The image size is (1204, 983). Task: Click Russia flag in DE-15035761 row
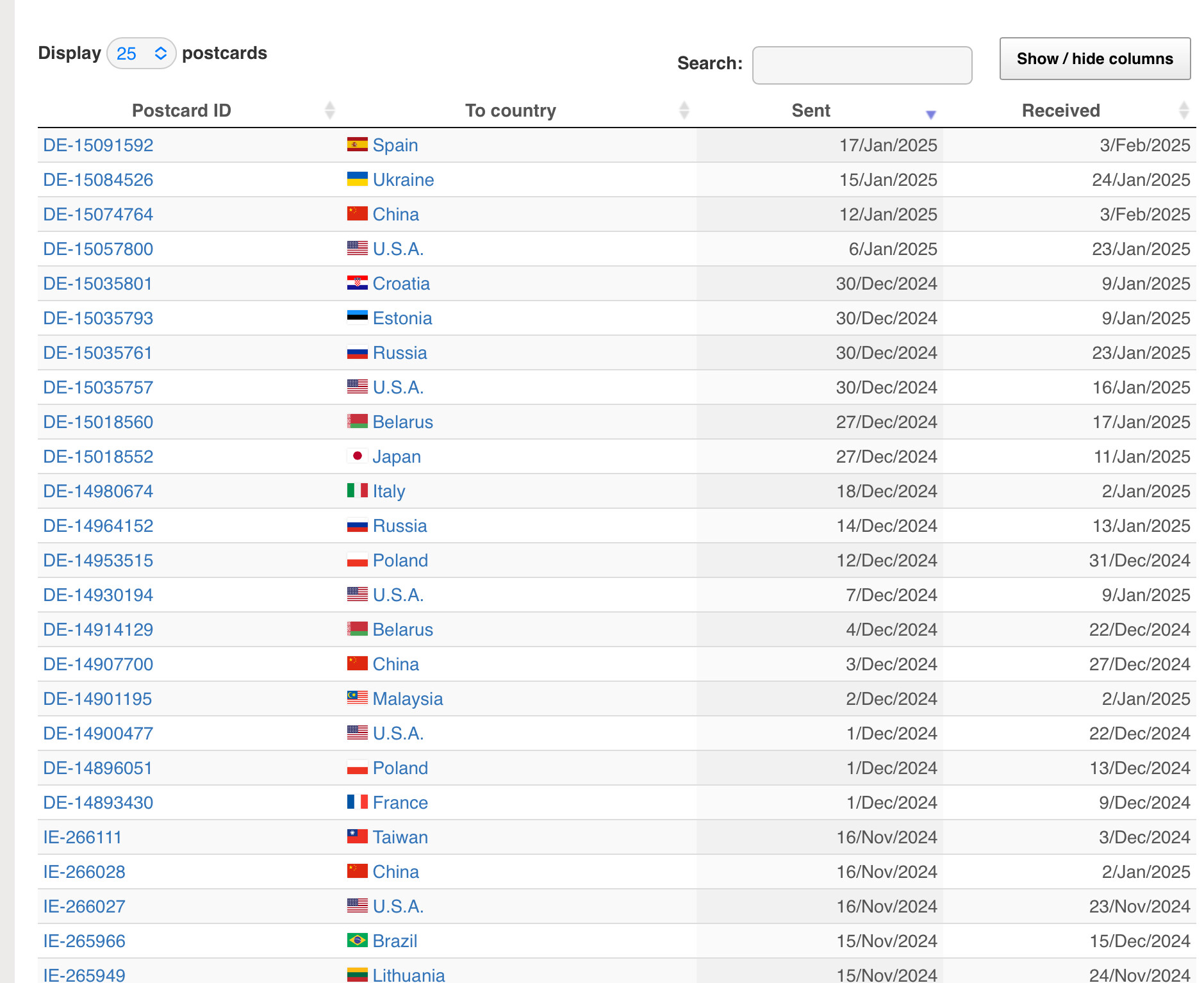(358, 352)
